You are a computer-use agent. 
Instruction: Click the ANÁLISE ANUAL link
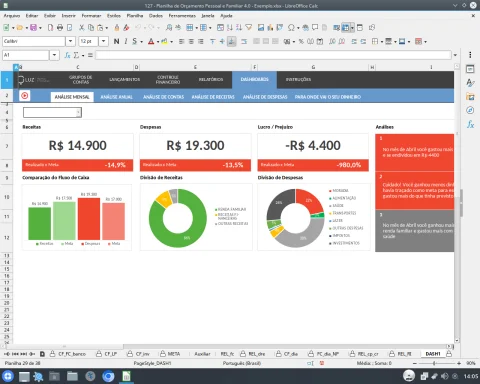point(117,97)
